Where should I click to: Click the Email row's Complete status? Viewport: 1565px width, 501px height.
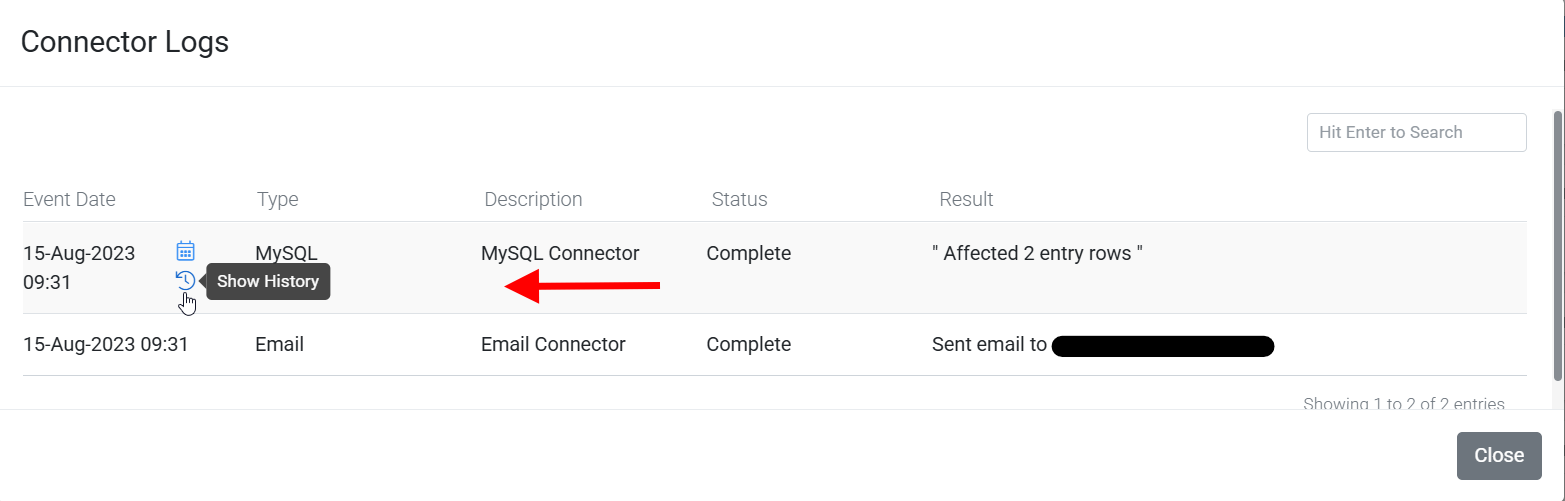749,344
